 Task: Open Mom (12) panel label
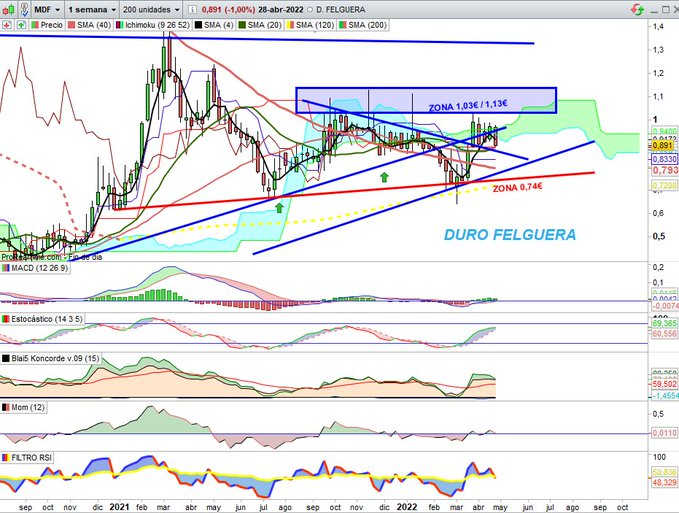(27, 407)
